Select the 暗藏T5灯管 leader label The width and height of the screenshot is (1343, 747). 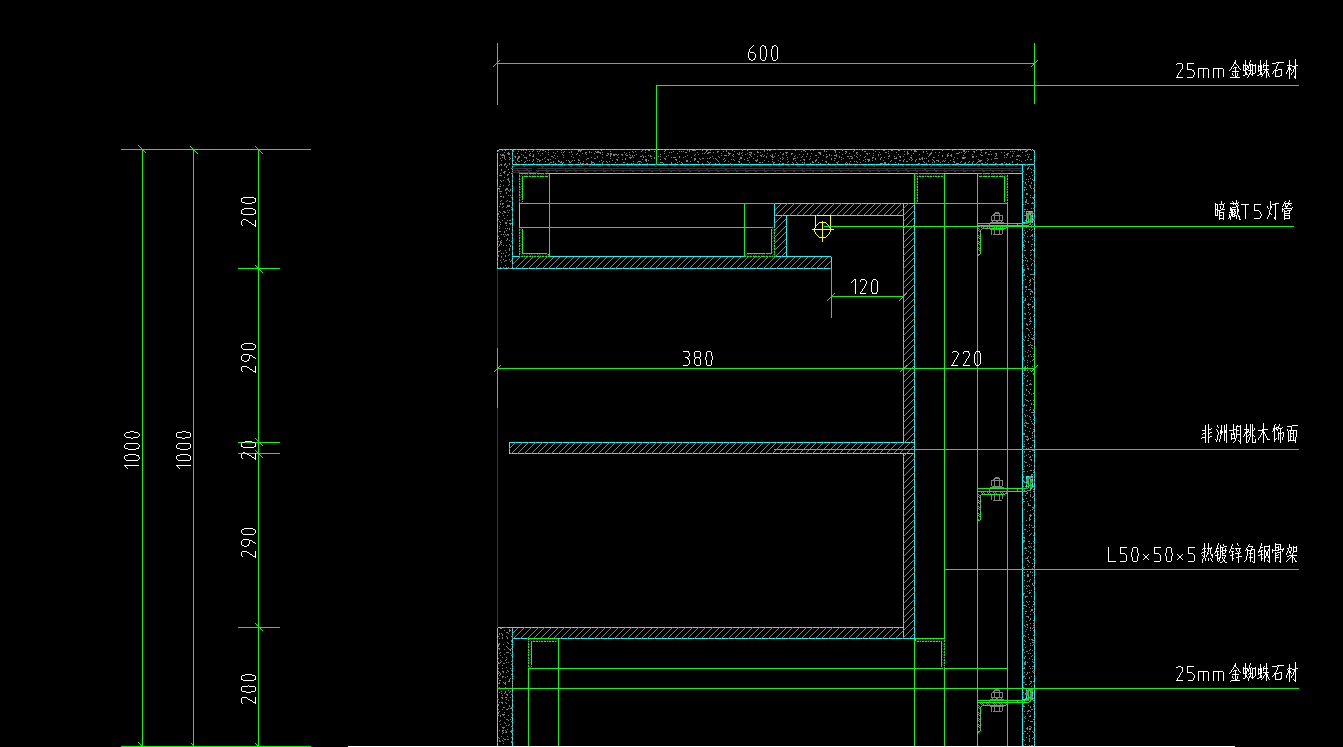coord(1254,211)
